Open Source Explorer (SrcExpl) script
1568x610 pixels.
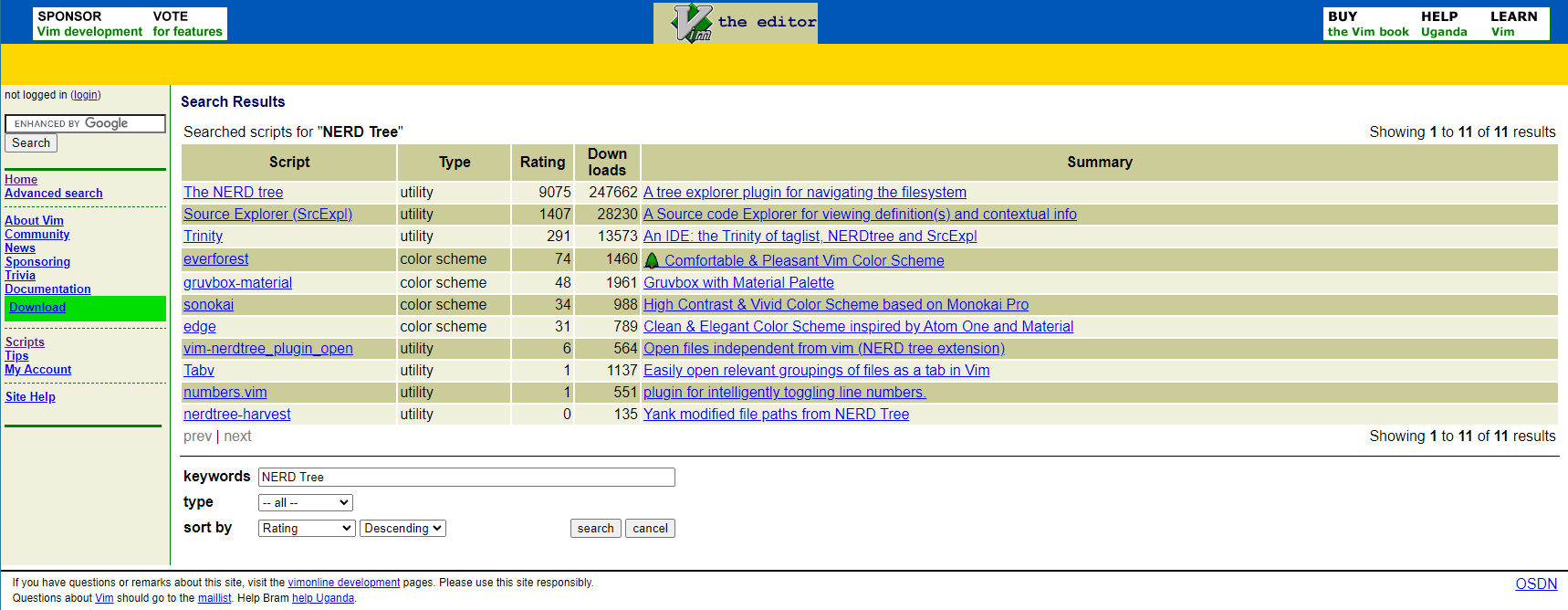click(268, 215)
